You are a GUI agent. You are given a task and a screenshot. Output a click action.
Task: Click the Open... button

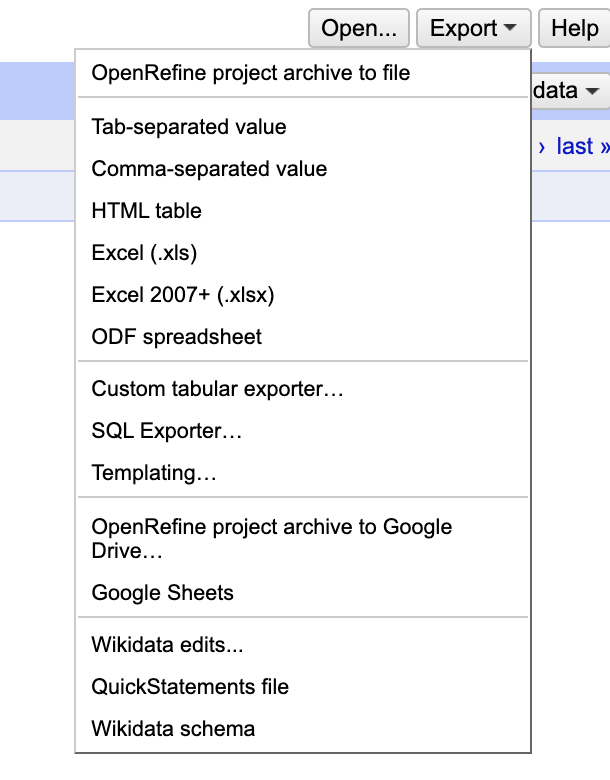coord(359,28)
